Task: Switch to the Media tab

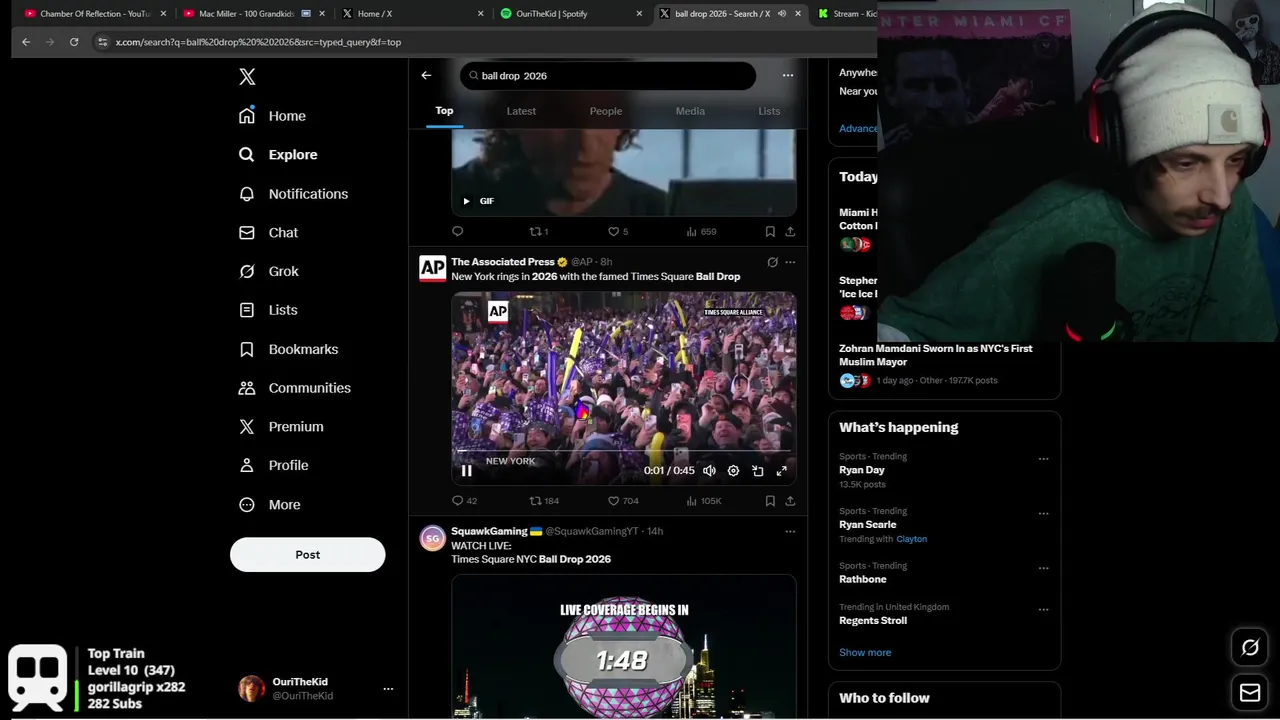Action: click(690, 111)
